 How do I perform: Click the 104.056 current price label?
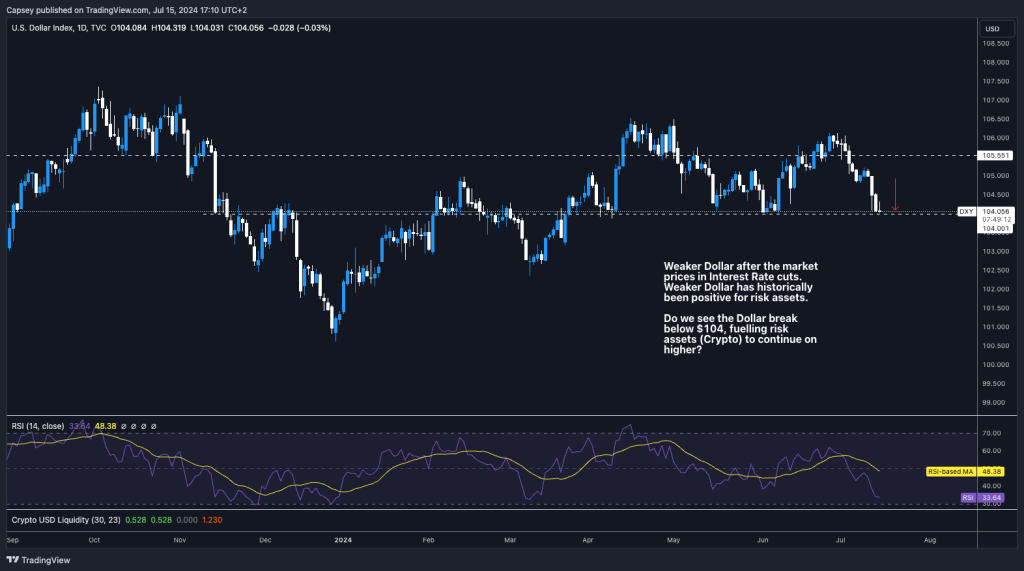[995, 212]
